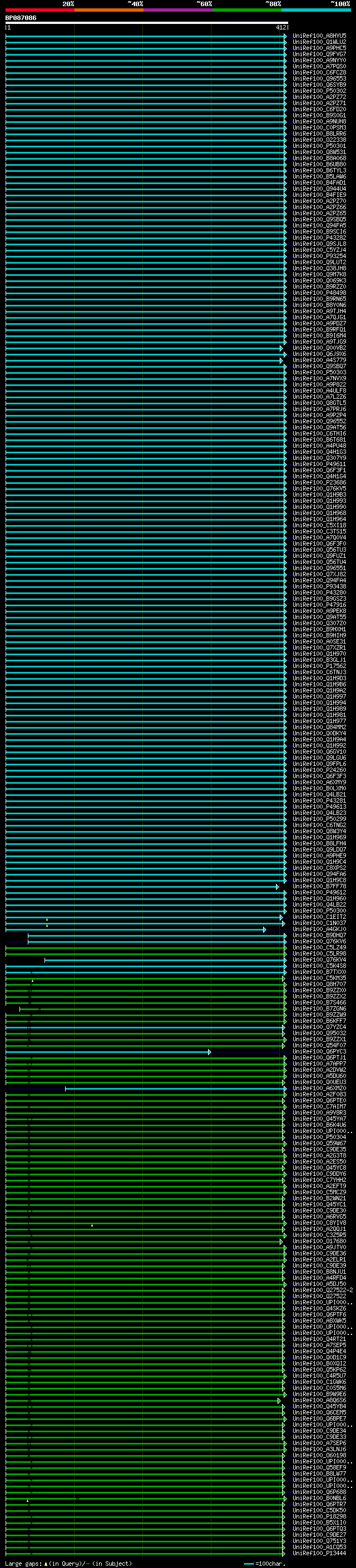The width and height of the screenshot is (356, 1568).
Task: Select hit label UniRef100_Q96553
Action: point(319,78)
